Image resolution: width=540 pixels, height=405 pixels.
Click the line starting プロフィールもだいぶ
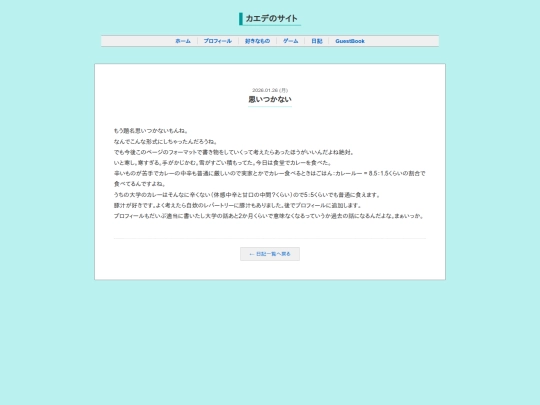pos(269,216)
